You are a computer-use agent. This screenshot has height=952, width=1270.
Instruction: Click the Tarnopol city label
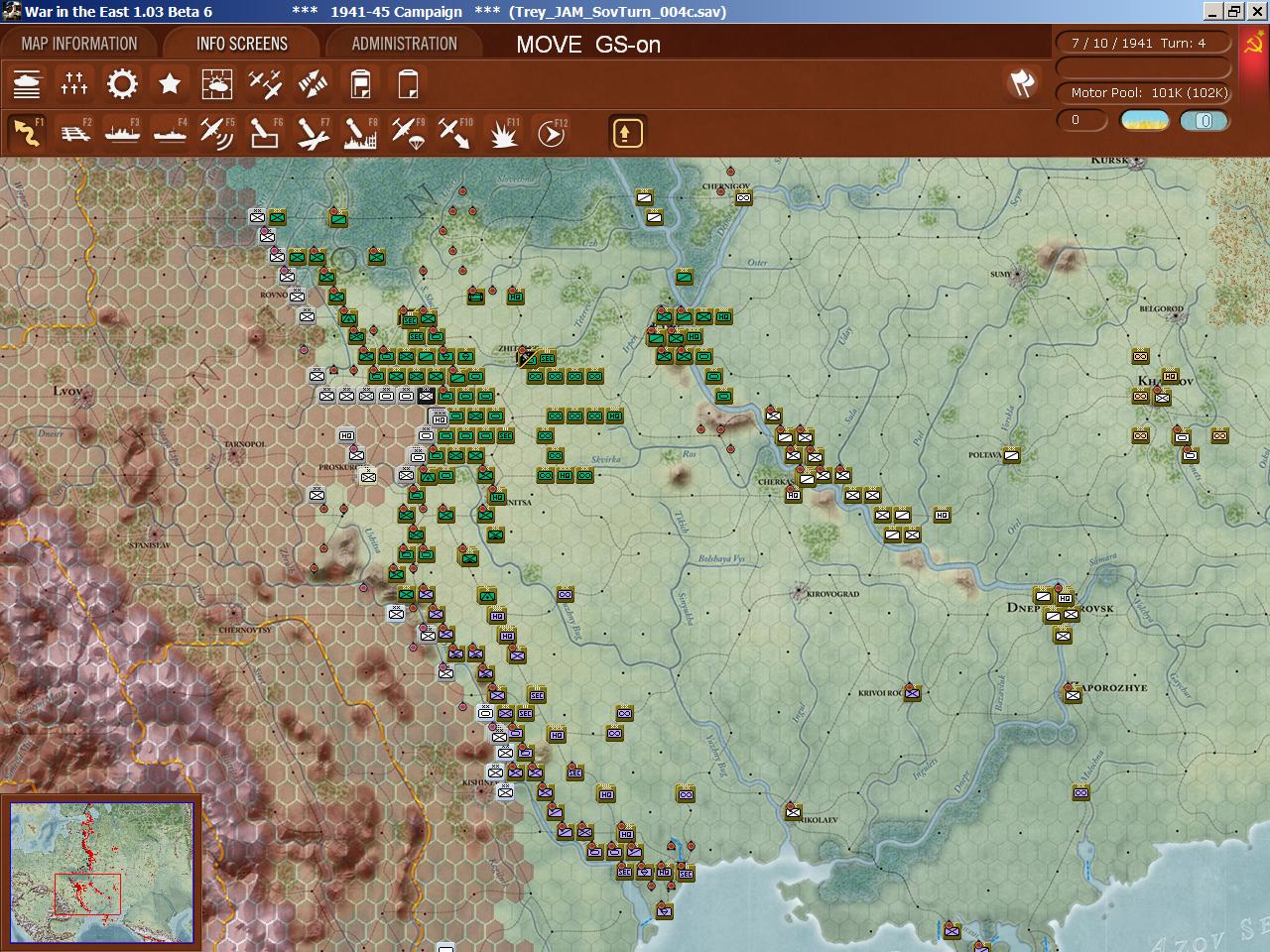point(243,443)
